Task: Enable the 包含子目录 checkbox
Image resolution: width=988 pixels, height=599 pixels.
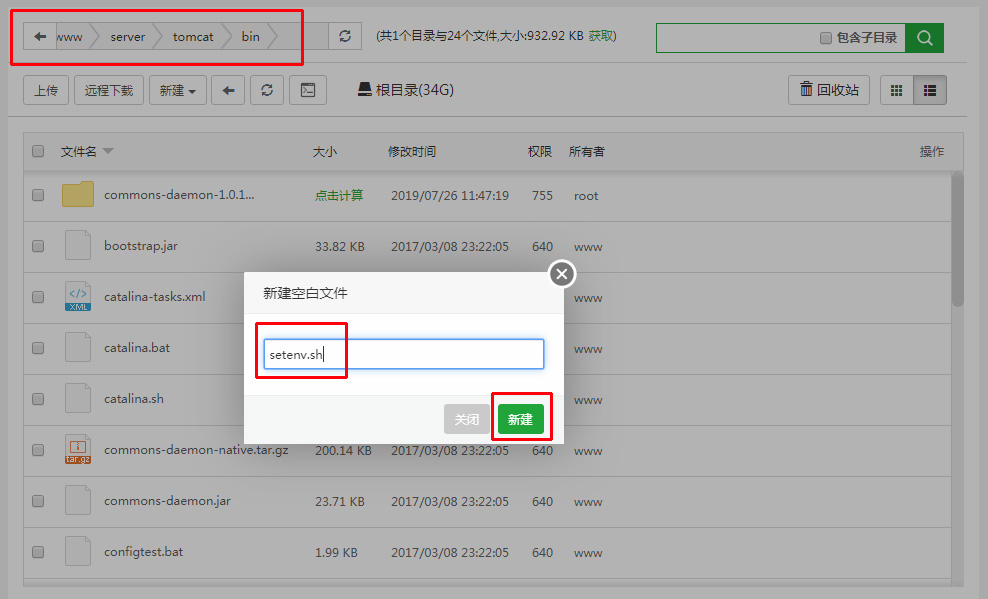Action: [826, 38]
